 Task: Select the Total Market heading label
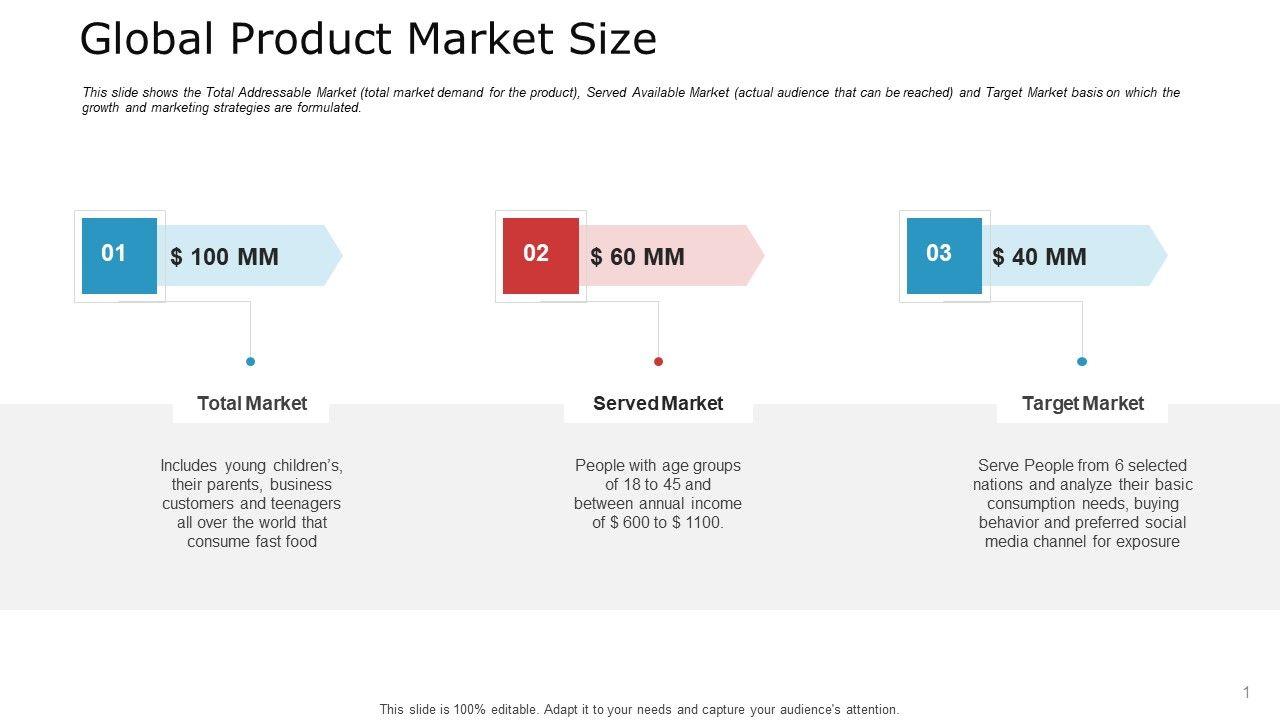251,404
